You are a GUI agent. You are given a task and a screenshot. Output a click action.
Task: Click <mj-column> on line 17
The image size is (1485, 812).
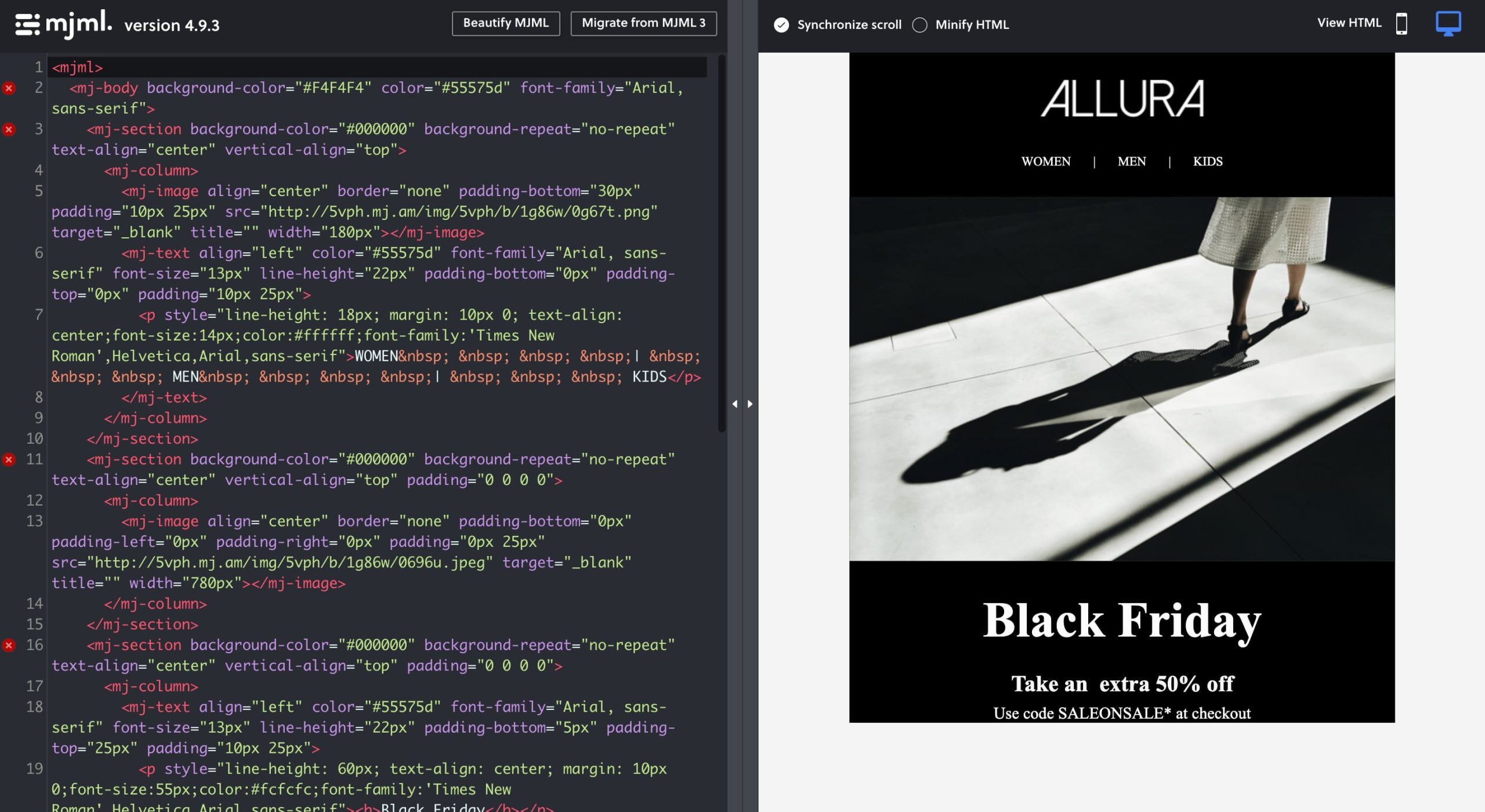tap(151, 686)
